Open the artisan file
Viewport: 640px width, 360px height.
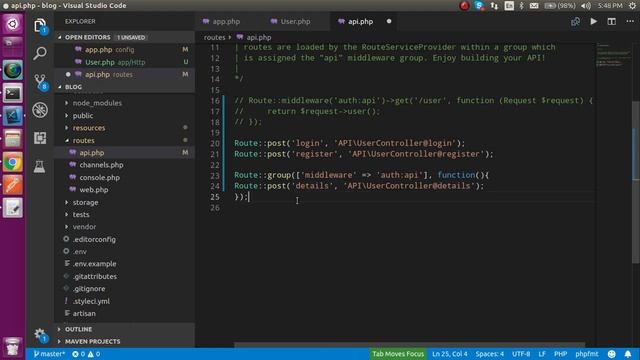point(124,313)
